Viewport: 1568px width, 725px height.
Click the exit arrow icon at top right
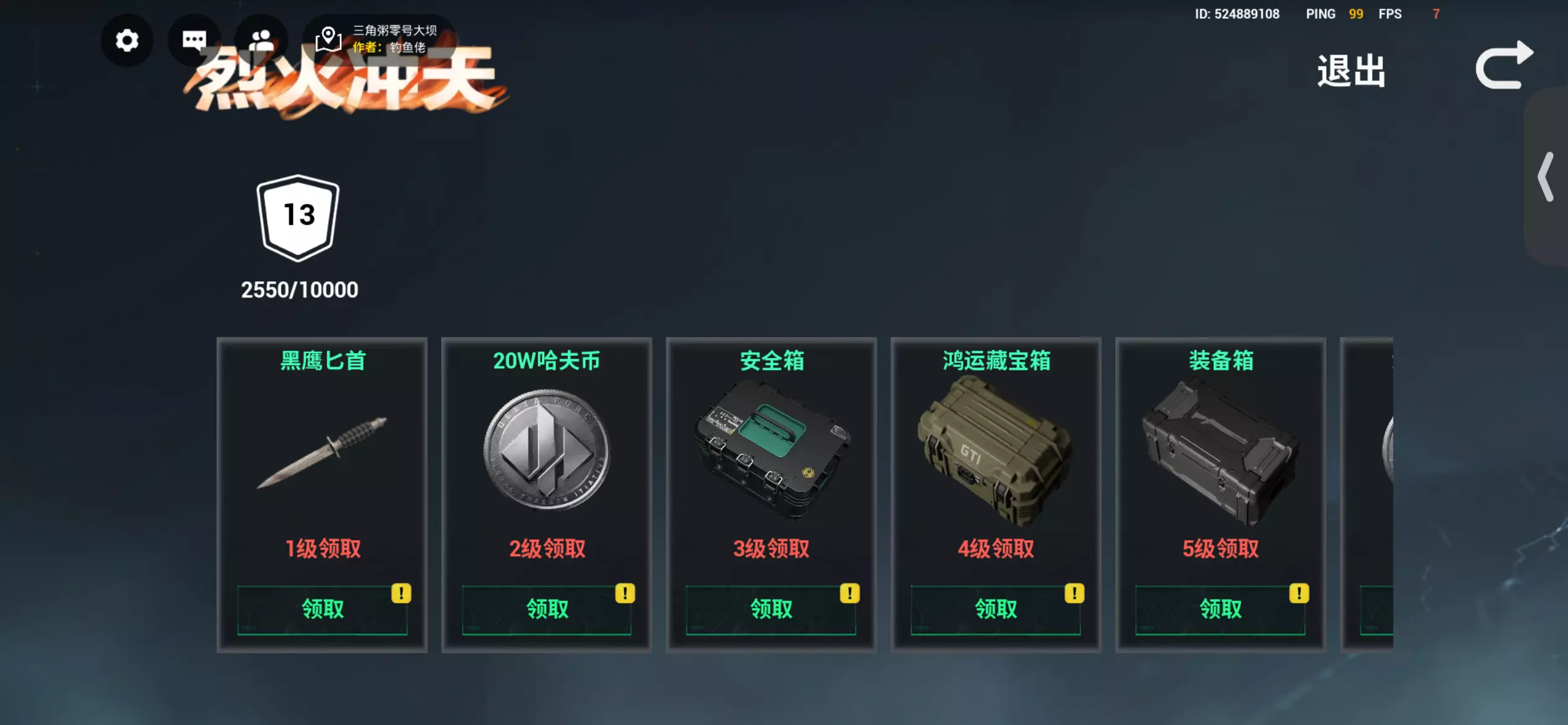click(x=1504, y=65)
